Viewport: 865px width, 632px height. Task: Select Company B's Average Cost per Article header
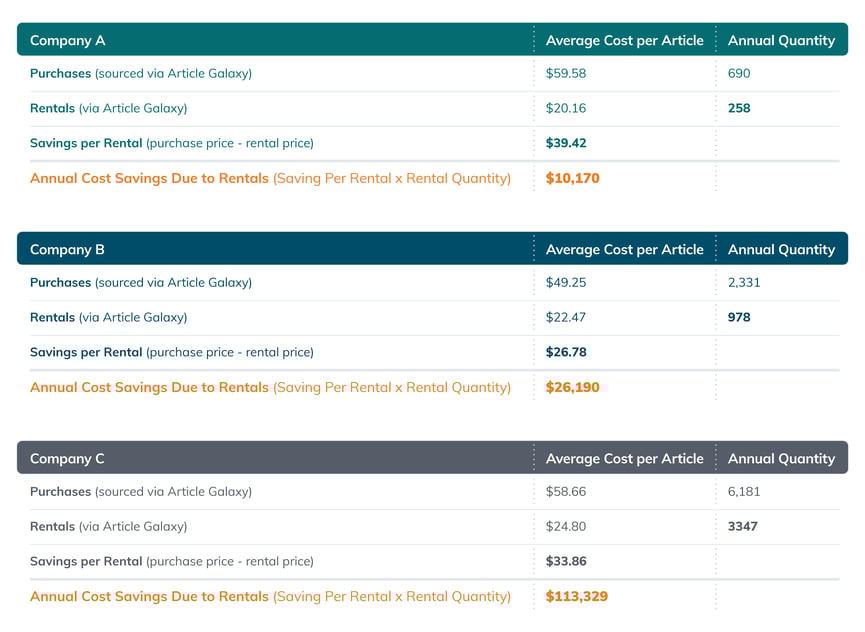pos(624,250)
